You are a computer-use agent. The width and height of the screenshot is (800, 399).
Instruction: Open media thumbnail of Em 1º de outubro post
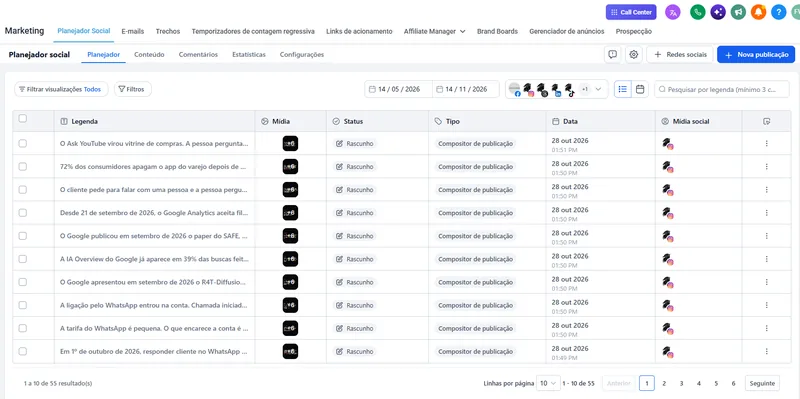coord(290,351)
